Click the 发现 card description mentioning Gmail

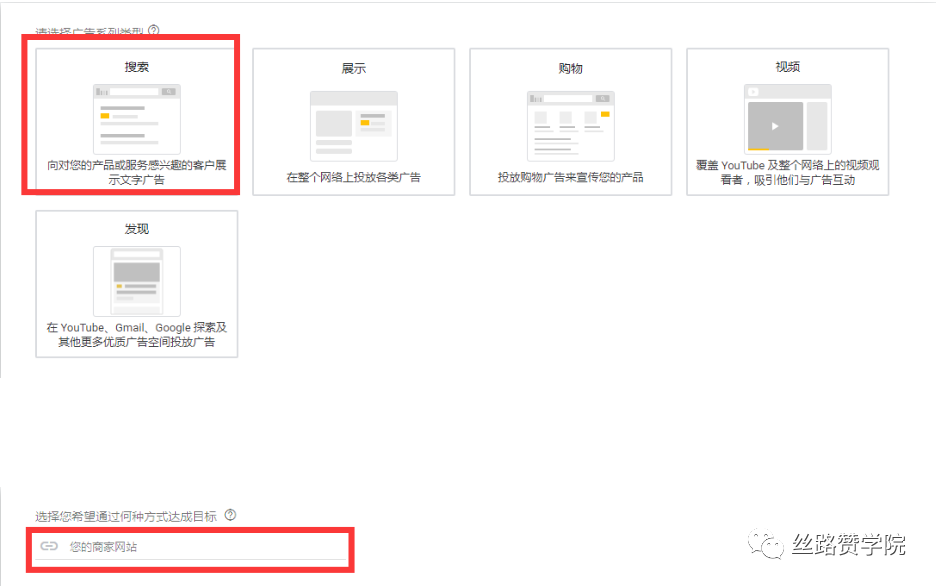tap(137, 335)
